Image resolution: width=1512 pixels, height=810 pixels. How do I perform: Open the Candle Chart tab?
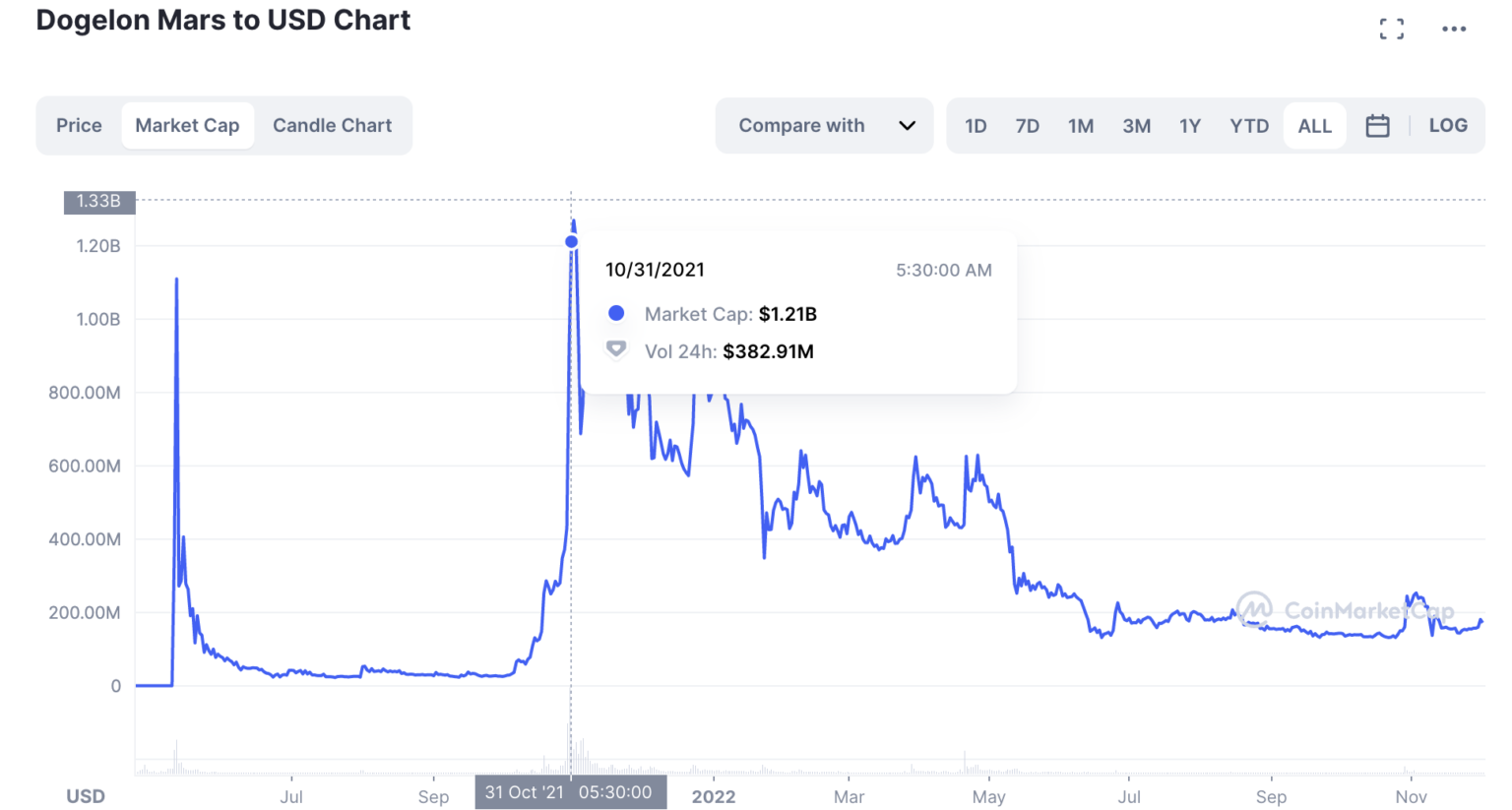tap(332, 126)
